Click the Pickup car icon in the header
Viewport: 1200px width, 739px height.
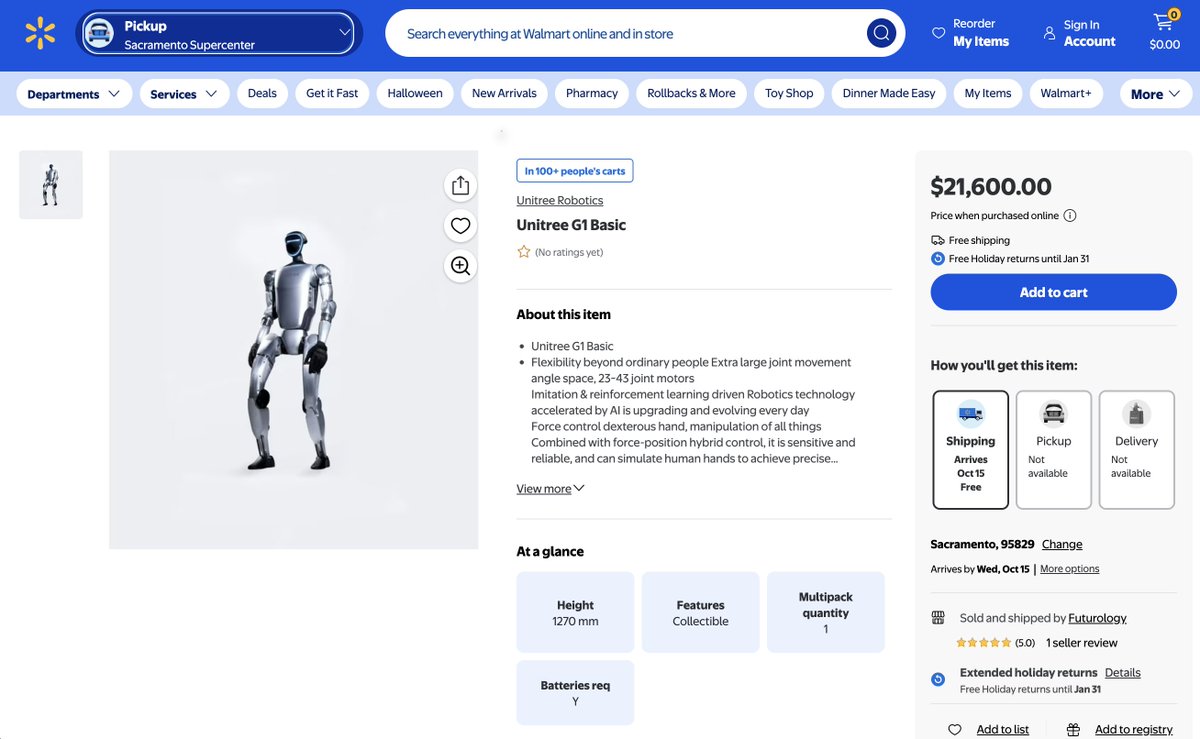(98, 33)
